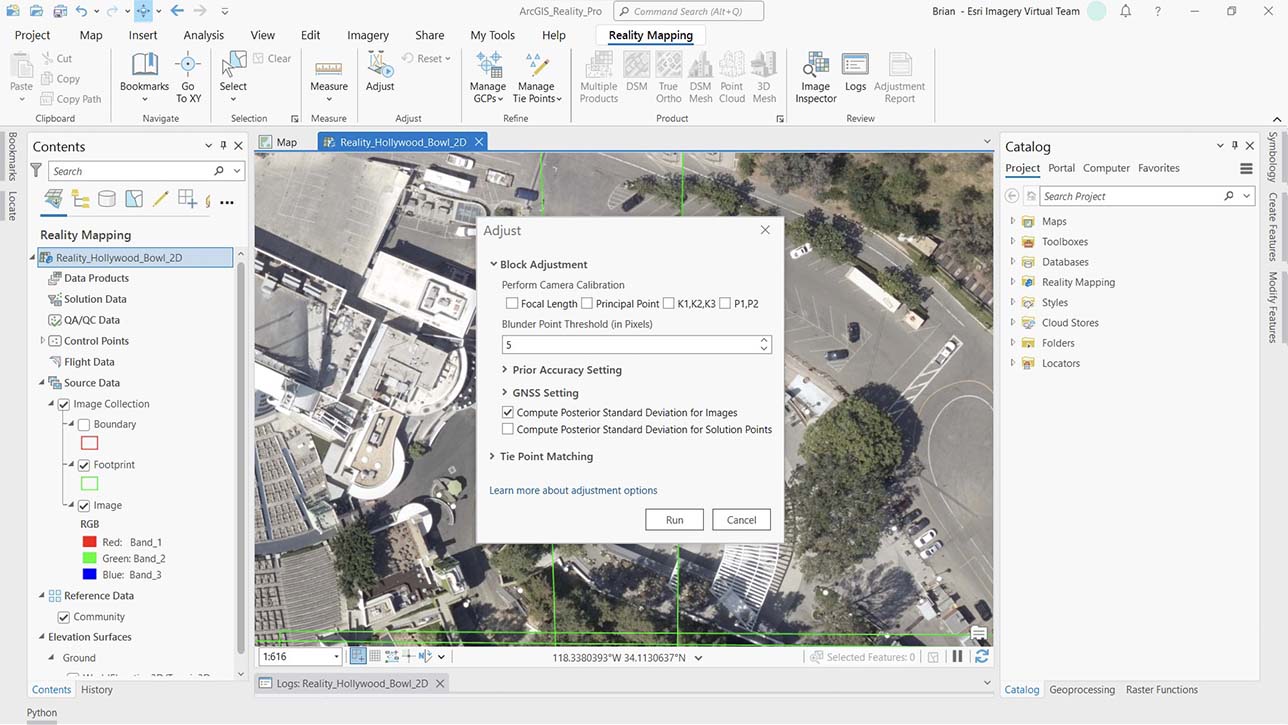Click the 3D Mesh product icon

coord(764,77)
